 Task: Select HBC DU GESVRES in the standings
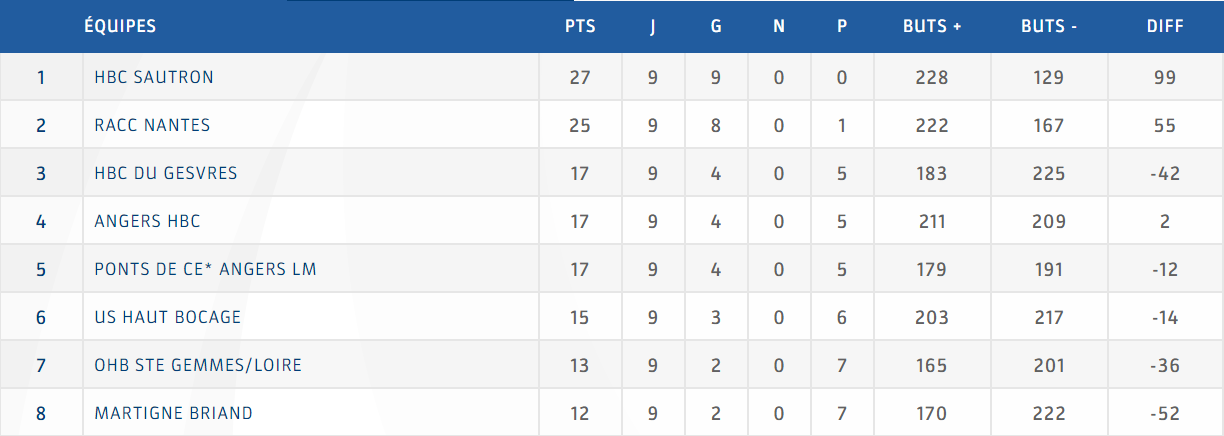(166, 173)
